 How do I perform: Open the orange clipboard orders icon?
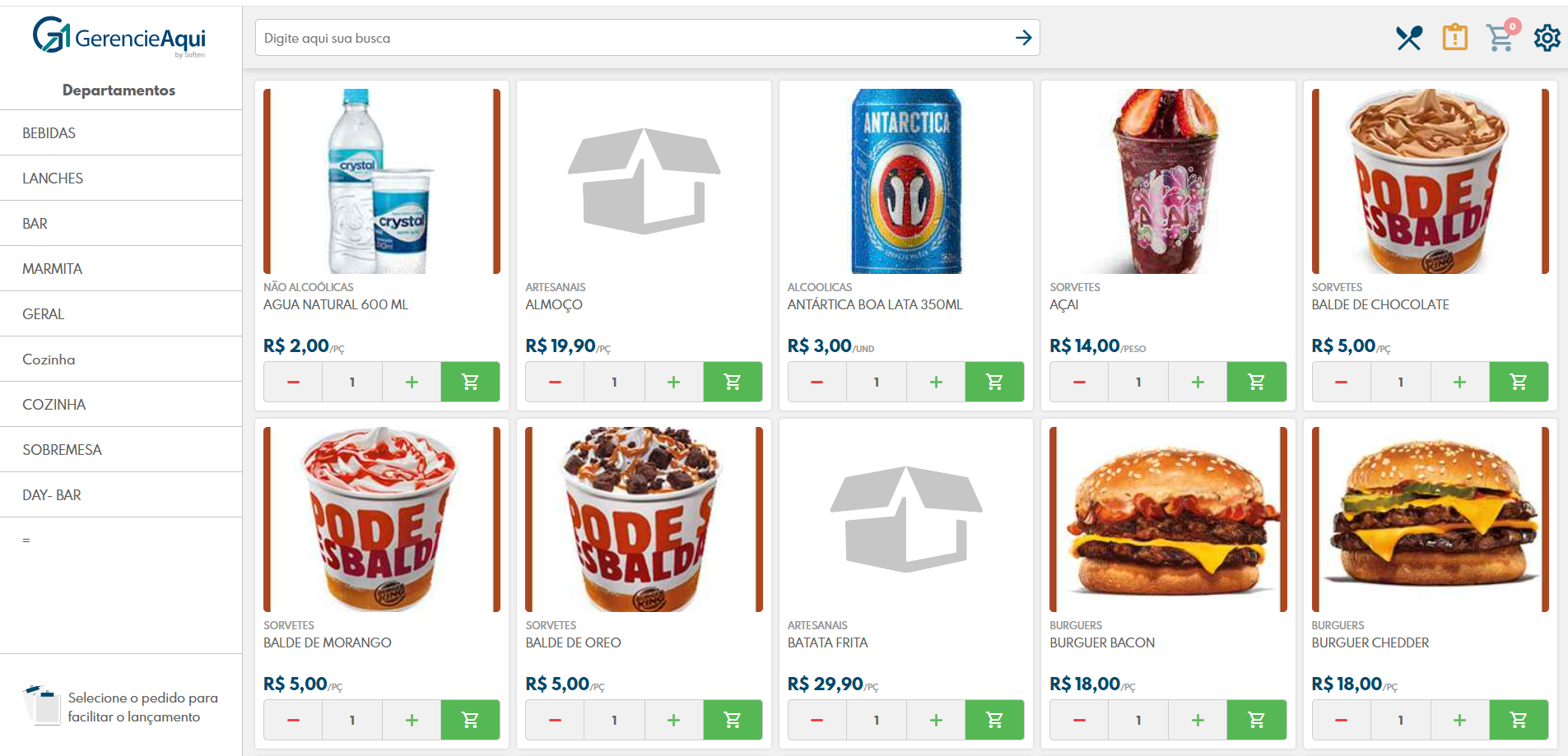1454,37
